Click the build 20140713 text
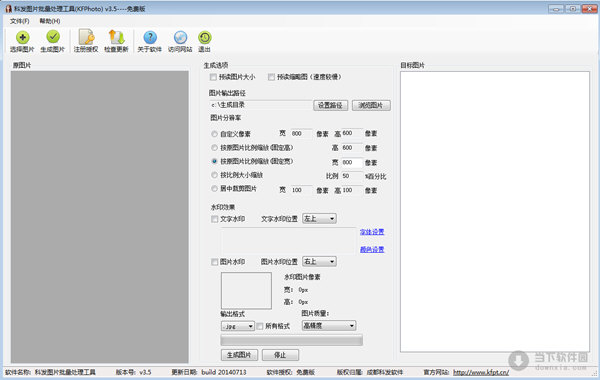 [224, 372]
